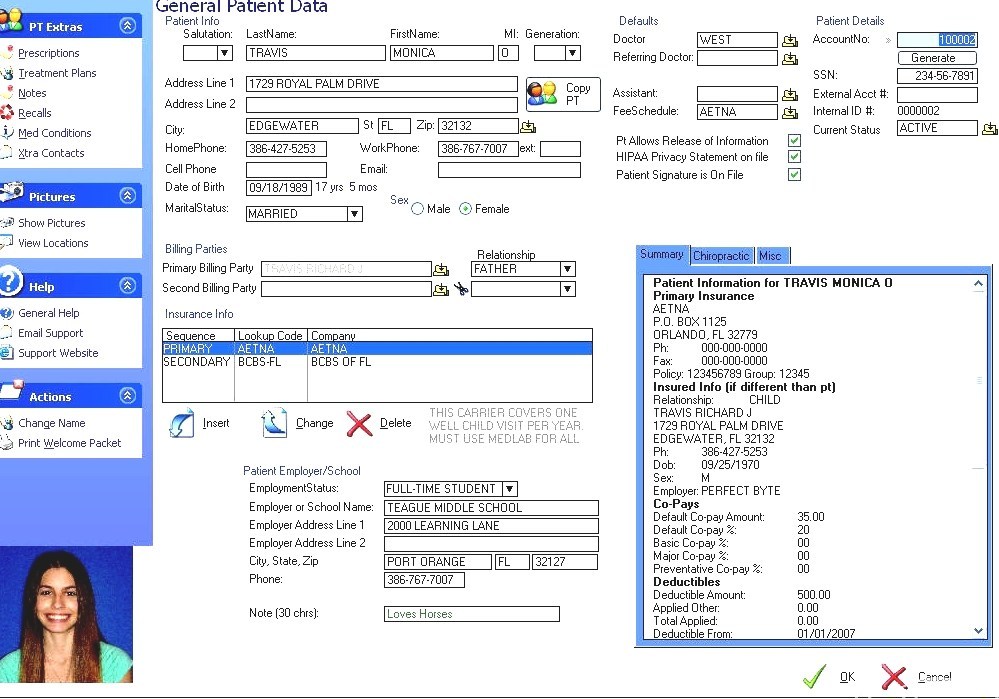Viewport: 999px width, 699px height.
Task: Select the PRIMARY AETNA insurance row
Action: (x=377, y=349)
